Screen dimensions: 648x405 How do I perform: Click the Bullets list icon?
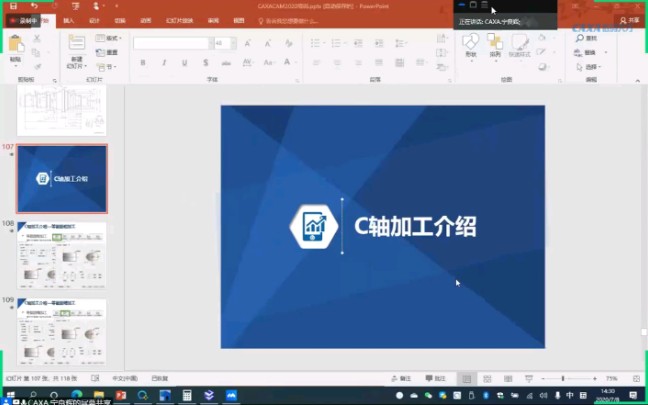coord(317,43)
